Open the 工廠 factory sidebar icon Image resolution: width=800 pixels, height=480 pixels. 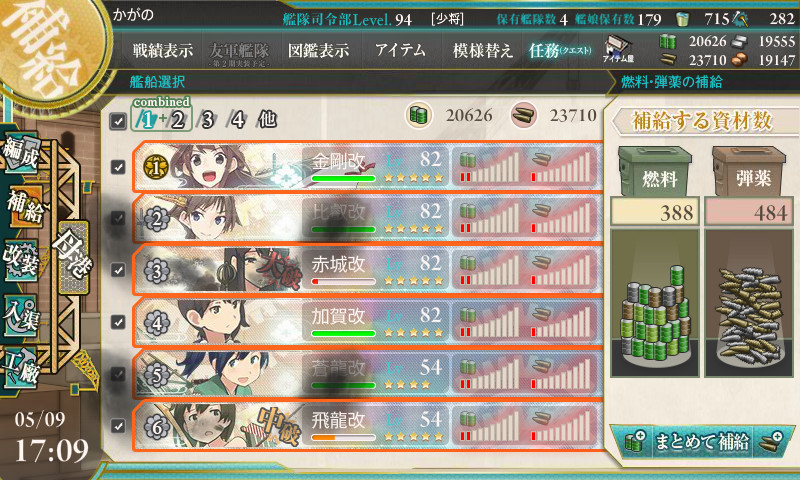[21, 367]
